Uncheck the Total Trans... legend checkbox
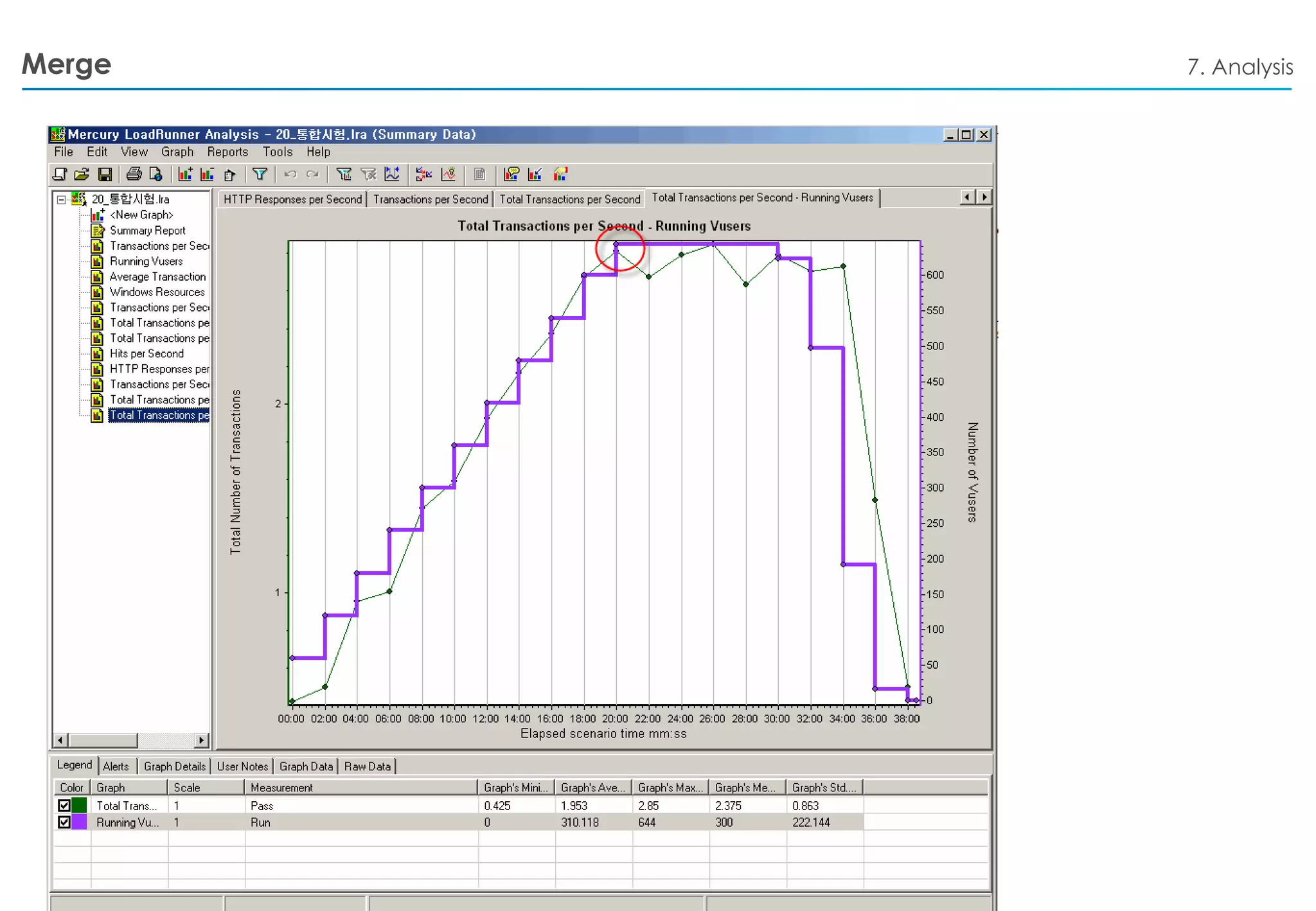Image resolution: width=1316 pixels, height=911 pixels. [x=64, y=805]
